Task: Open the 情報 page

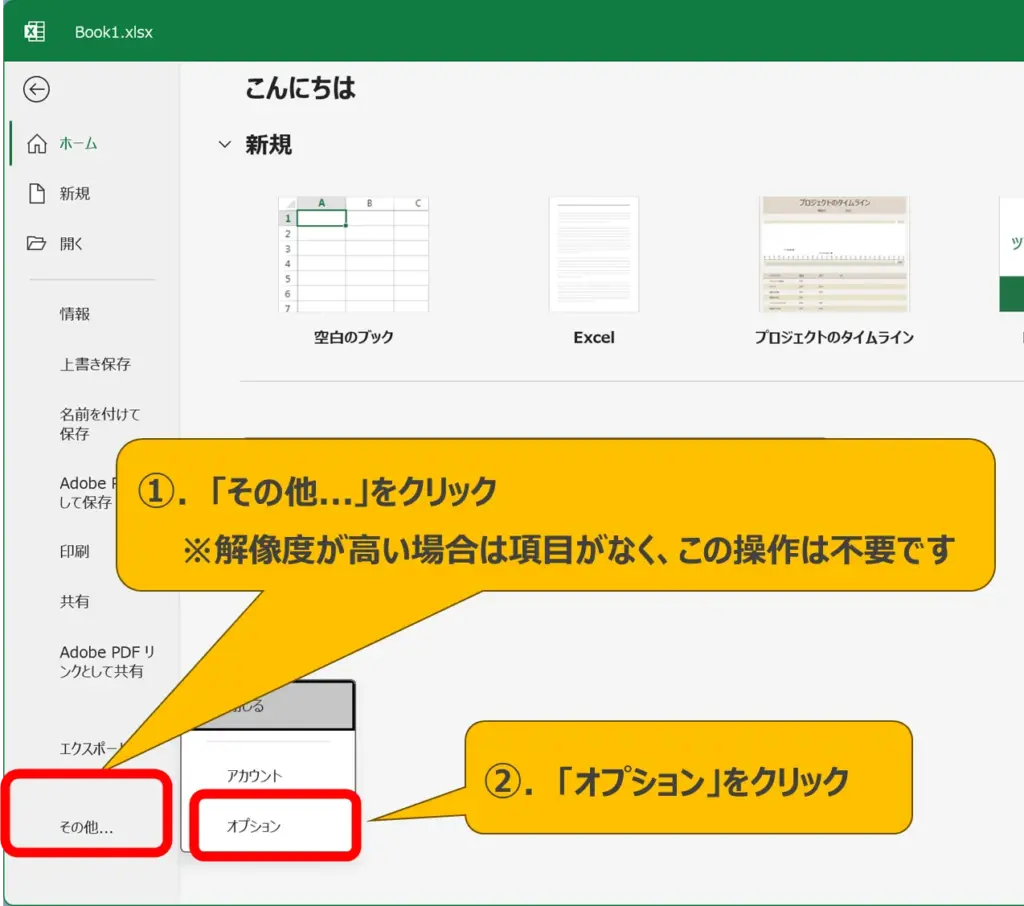Action: click(x=75, y=314)
